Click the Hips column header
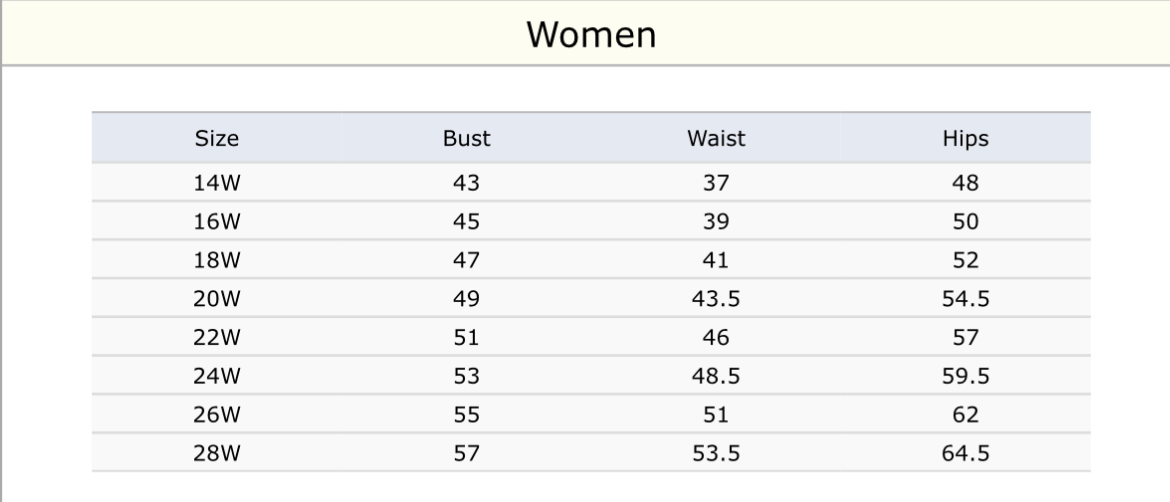 tap(965, 139)
